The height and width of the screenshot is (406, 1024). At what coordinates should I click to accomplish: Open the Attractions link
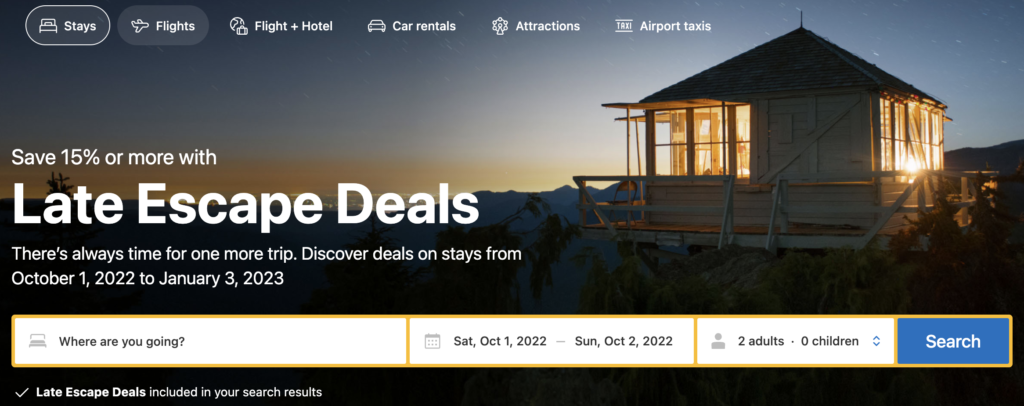click(536, 26)
